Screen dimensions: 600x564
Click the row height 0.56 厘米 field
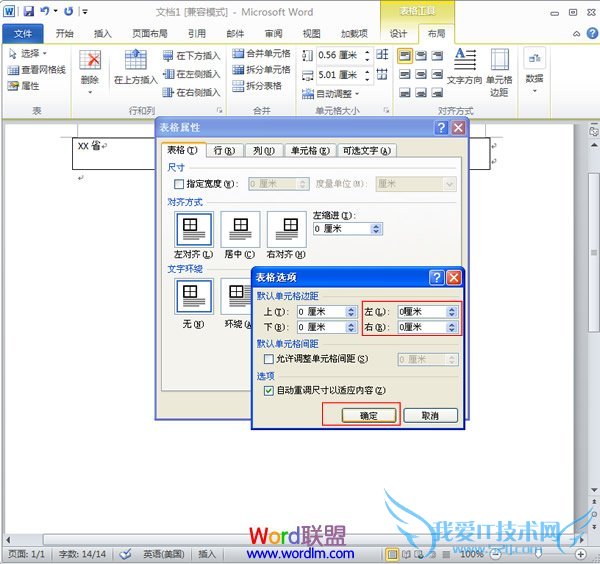pyautogui.click(x=344, y=55)
